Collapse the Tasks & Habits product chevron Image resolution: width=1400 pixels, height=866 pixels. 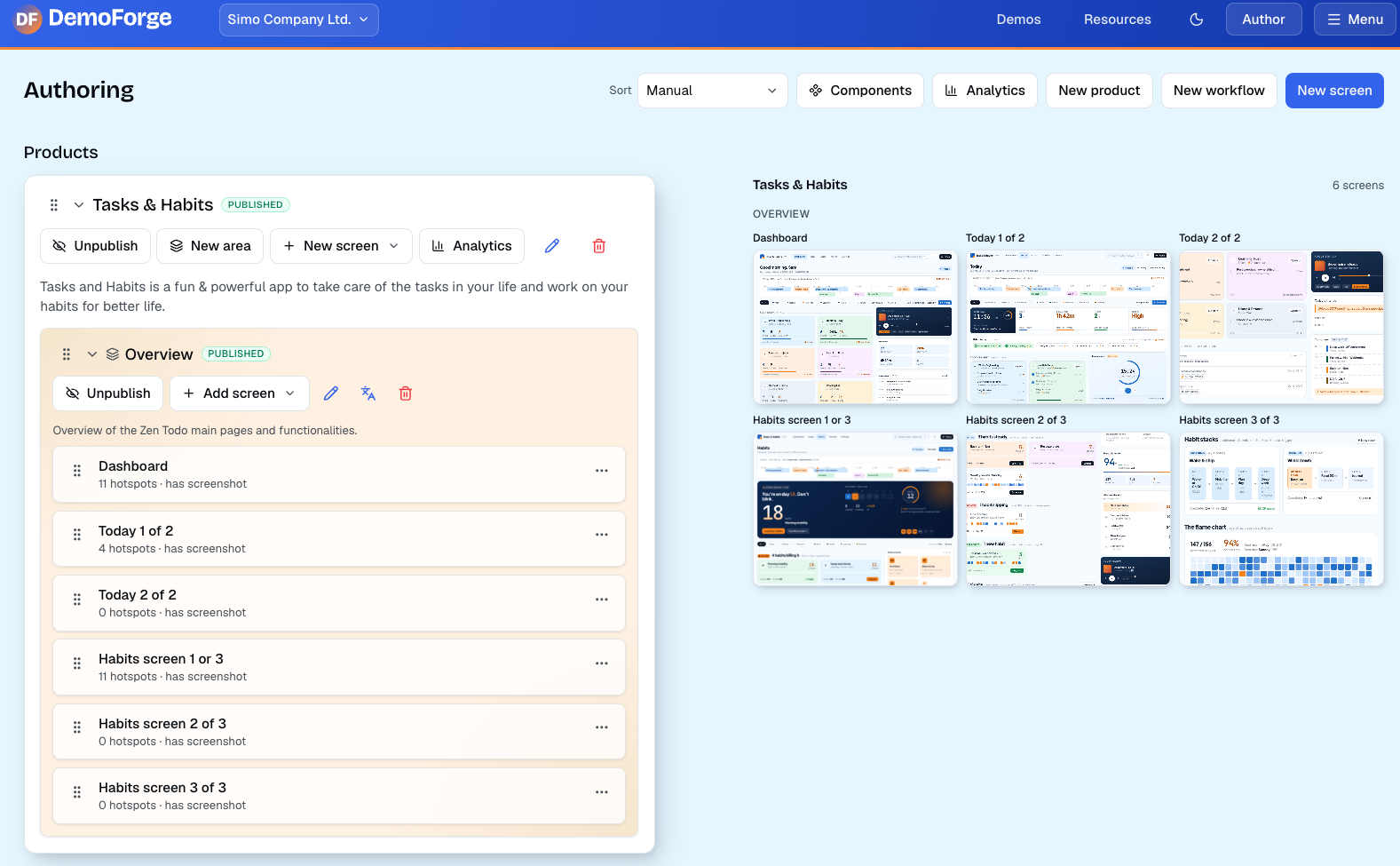(79, 205)
